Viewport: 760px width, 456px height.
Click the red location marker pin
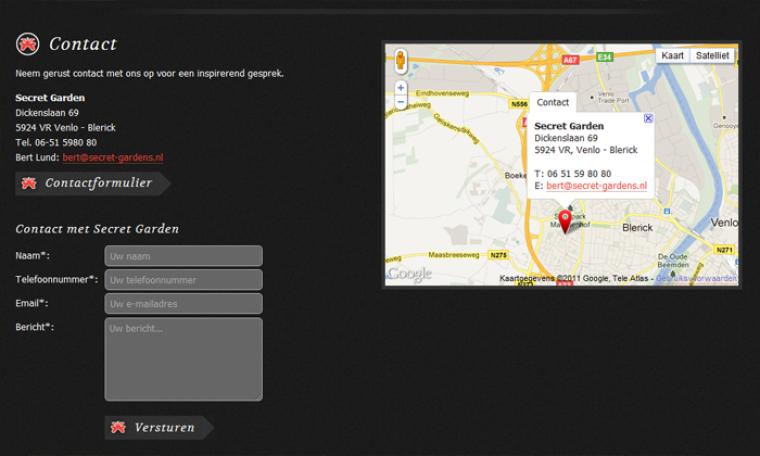coord(564,221)
